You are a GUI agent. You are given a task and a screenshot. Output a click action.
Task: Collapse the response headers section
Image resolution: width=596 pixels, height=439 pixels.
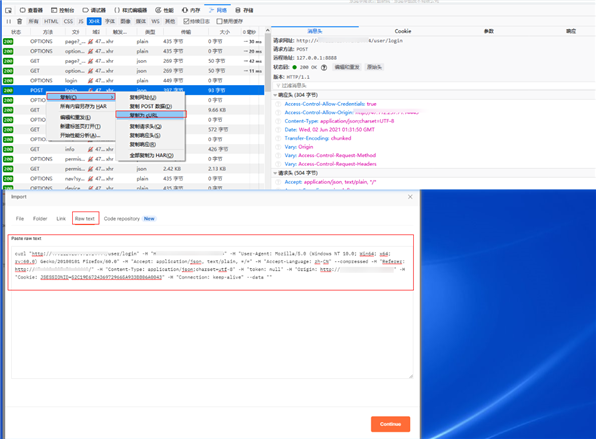(275, 95)
